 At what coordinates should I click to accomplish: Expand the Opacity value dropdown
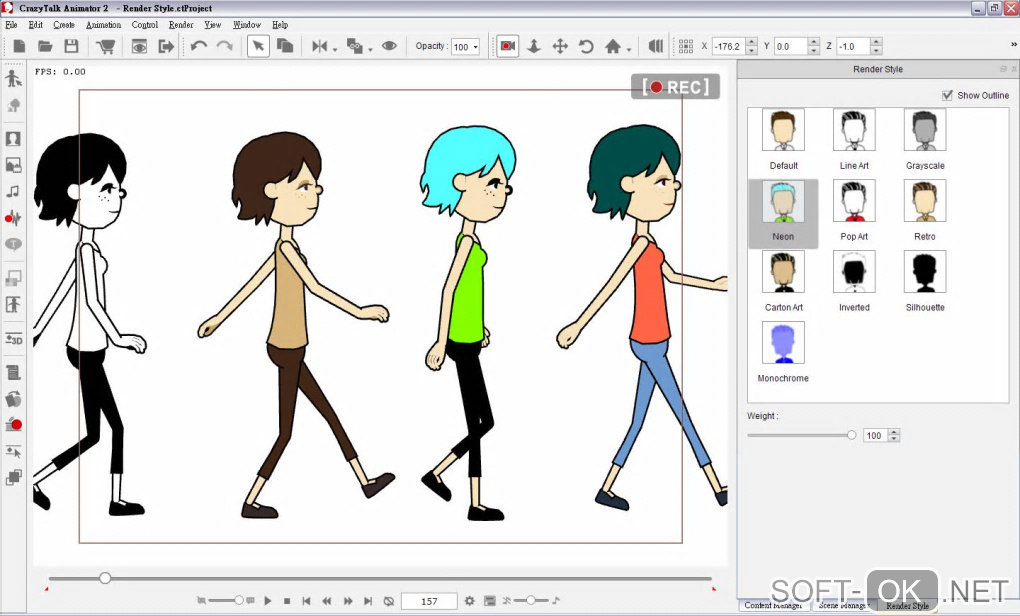pos(474,47)
